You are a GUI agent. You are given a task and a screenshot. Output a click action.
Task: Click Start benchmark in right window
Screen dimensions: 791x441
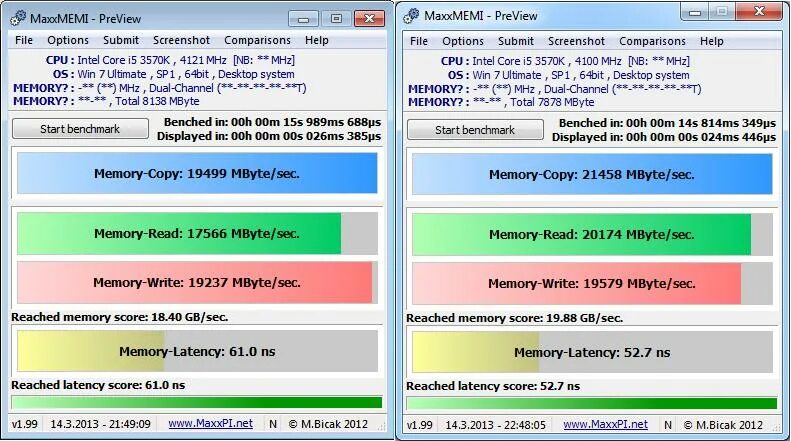coord(475,130)
